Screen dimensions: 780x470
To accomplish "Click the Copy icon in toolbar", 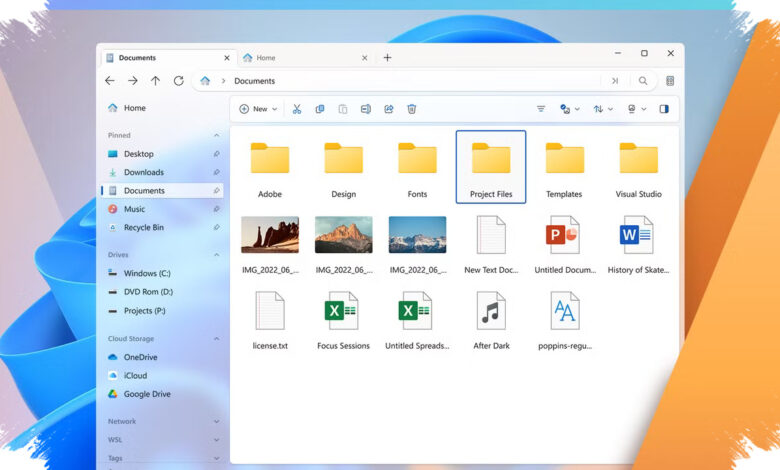I will [x=320, y=109].
